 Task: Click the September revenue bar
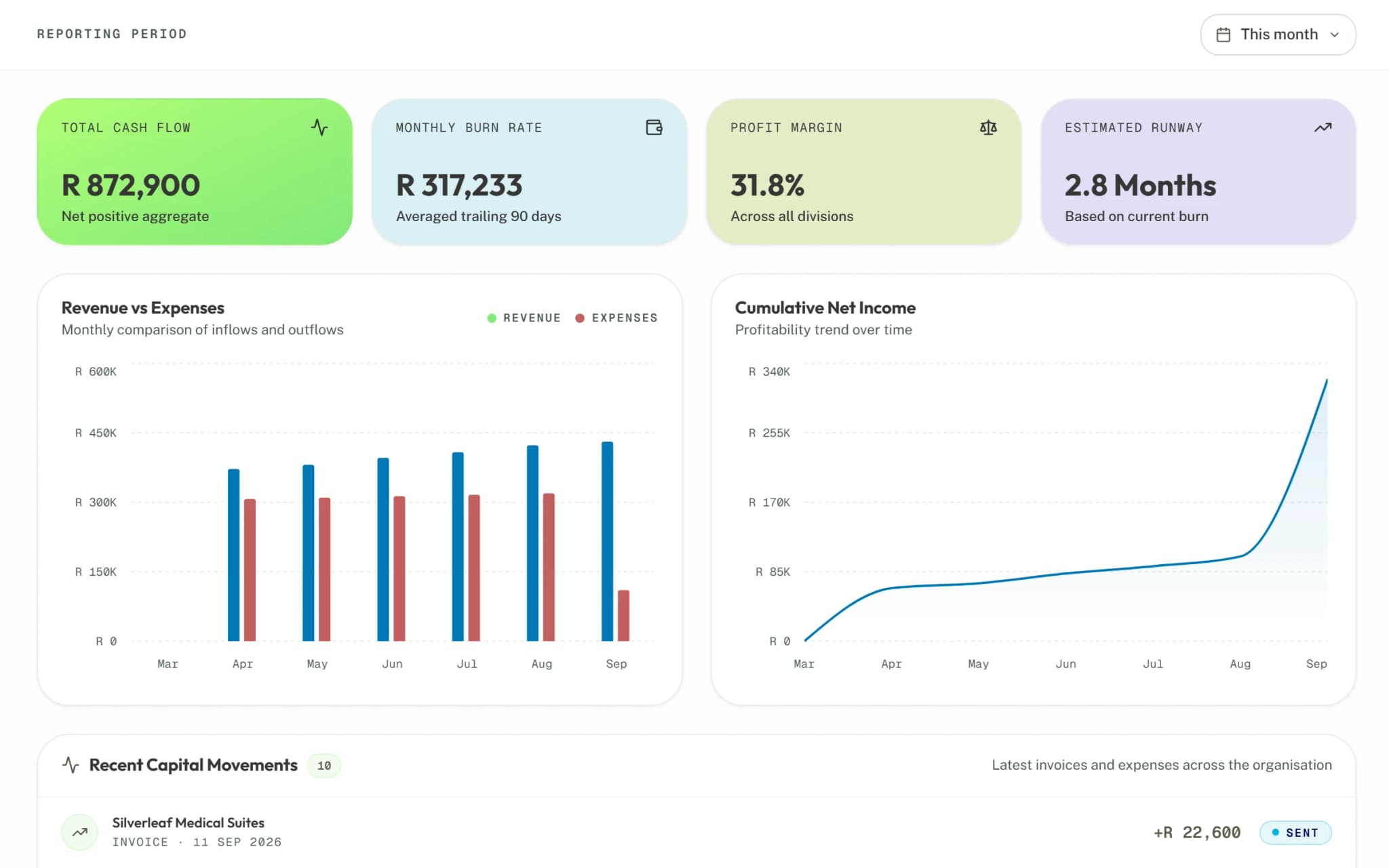(607, 541)
